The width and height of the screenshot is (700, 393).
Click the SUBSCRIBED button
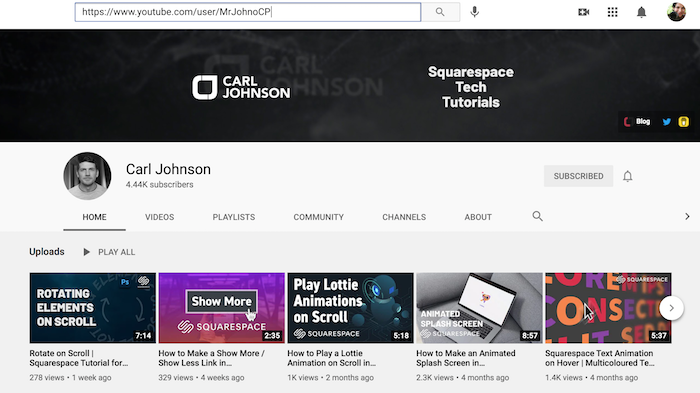pyautogui.click(x=579, y=176)
